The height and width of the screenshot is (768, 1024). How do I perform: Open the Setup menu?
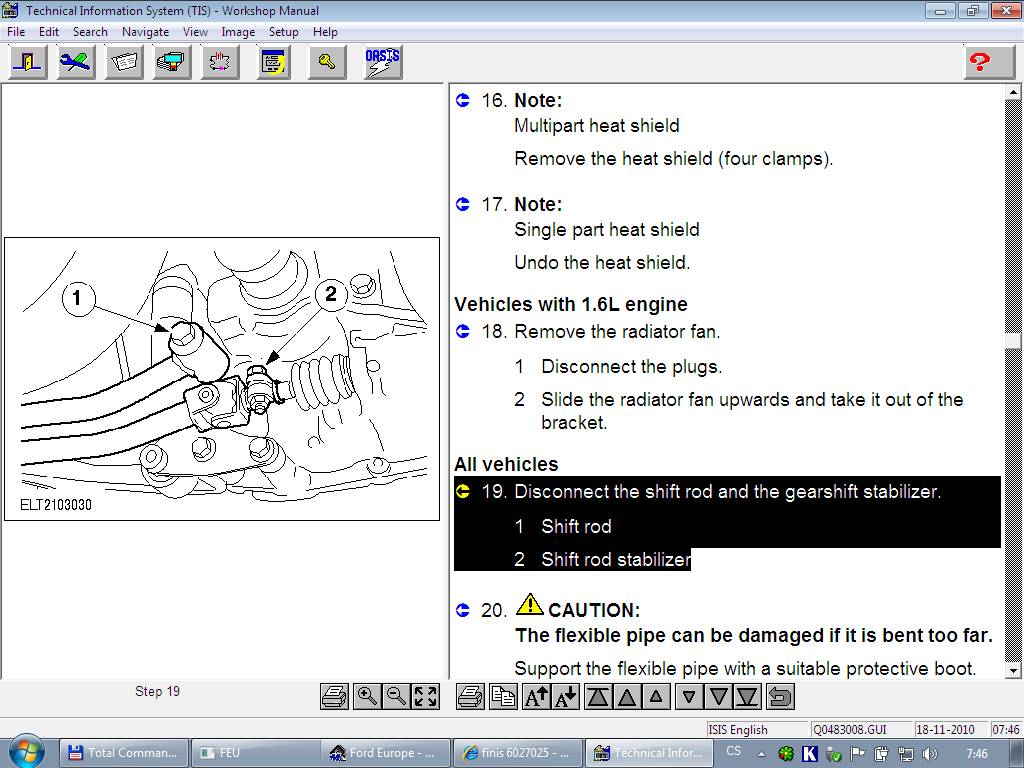click(x=284, y=32)
